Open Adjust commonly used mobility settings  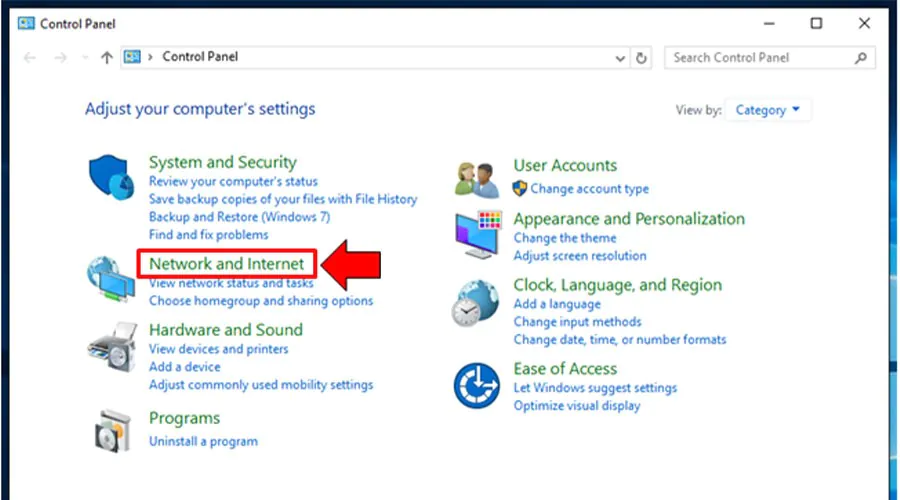pyautogui.click(x=261, y=385)
